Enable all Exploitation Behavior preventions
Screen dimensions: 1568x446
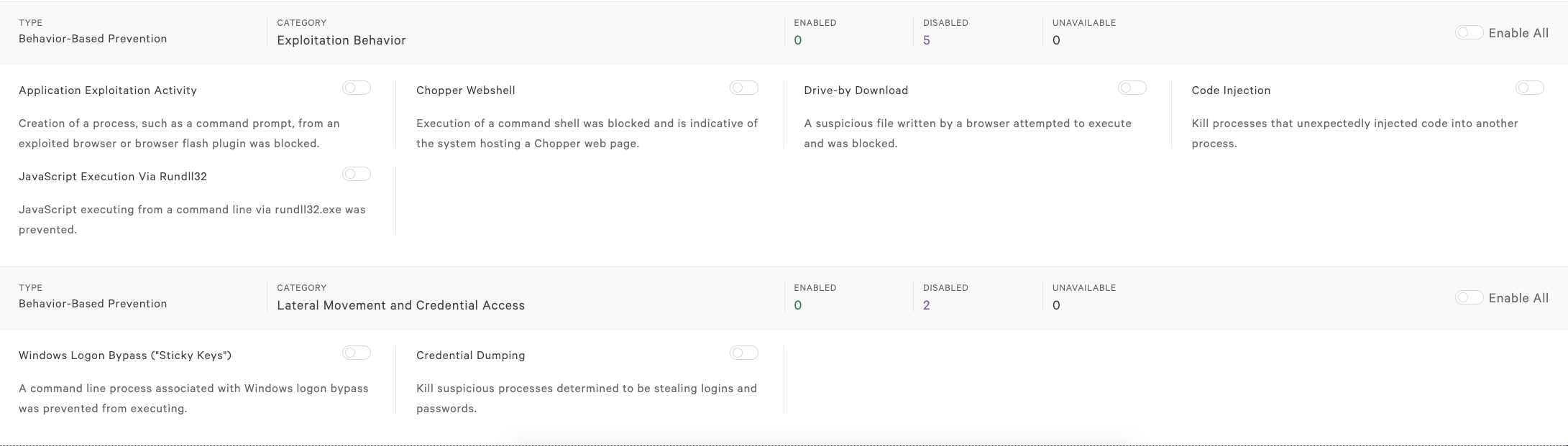click(x=1469, y=33)
